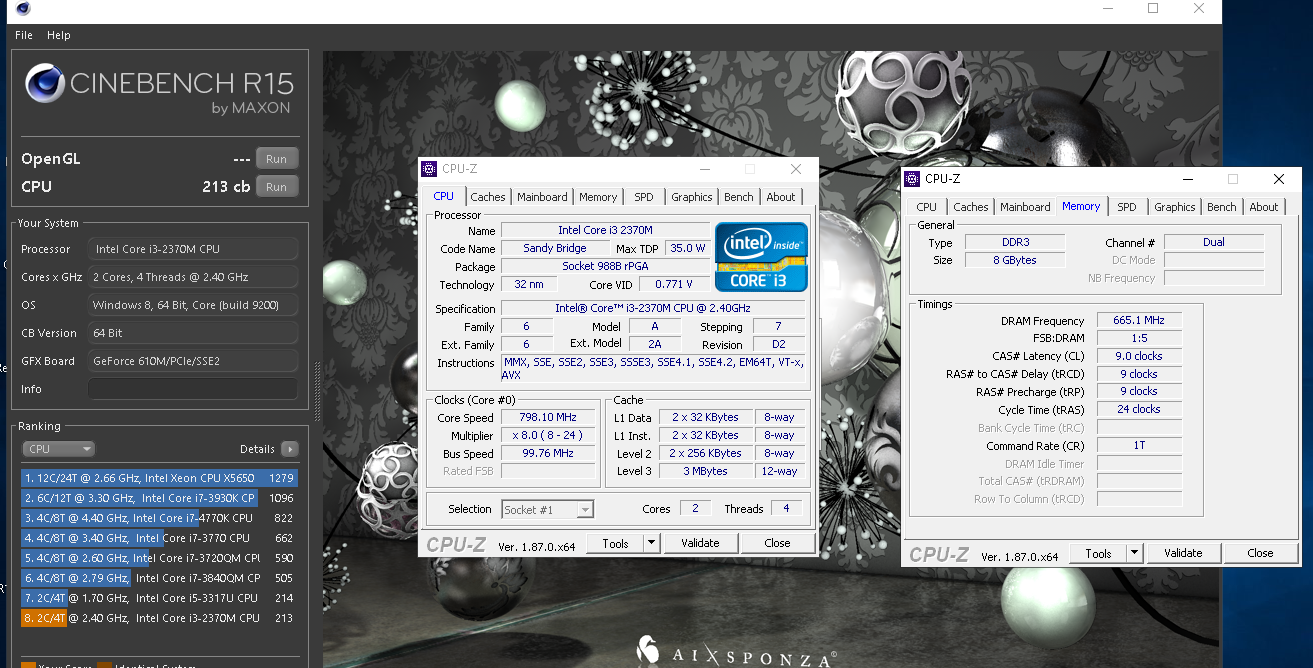The width and height of the screenshot is (1313, 668).
Task: Select ranking entry Core i7-3840QM
Action: coord(159,578)
